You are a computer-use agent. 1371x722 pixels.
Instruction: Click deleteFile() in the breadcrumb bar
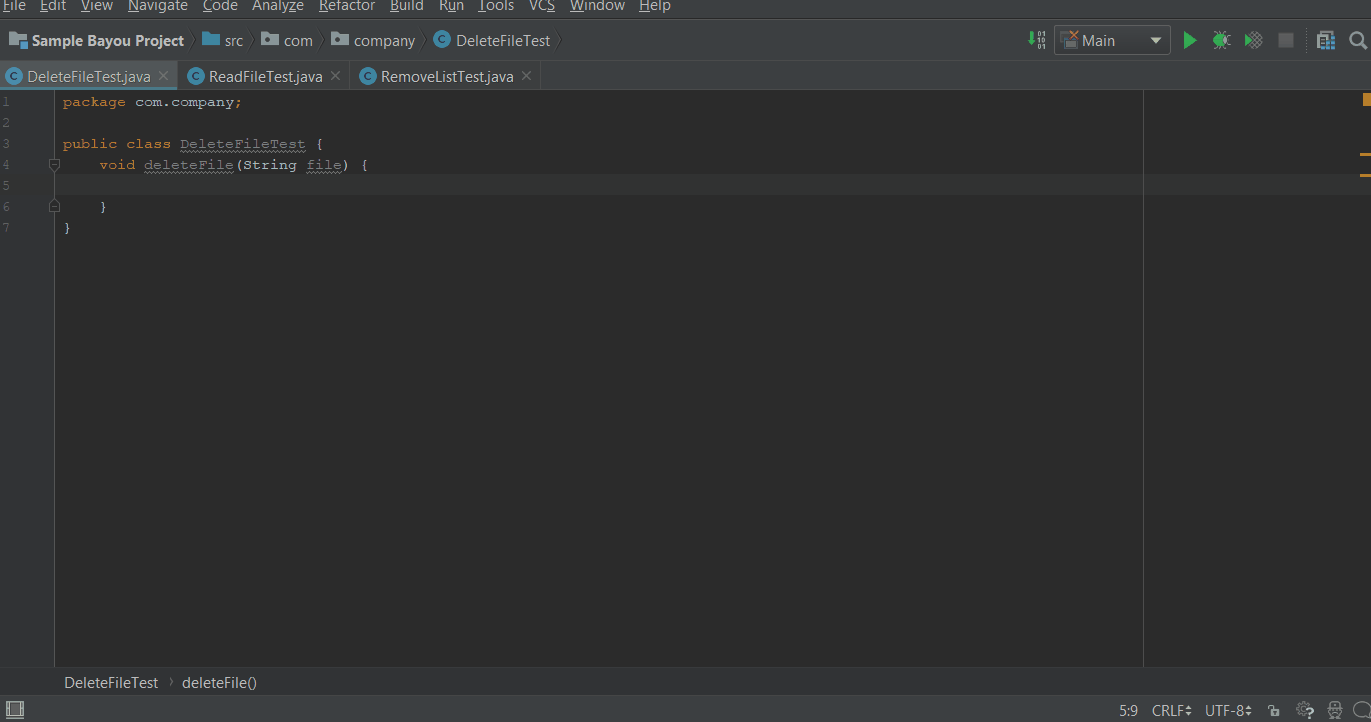pyautogui.click(x=219, y=682)
